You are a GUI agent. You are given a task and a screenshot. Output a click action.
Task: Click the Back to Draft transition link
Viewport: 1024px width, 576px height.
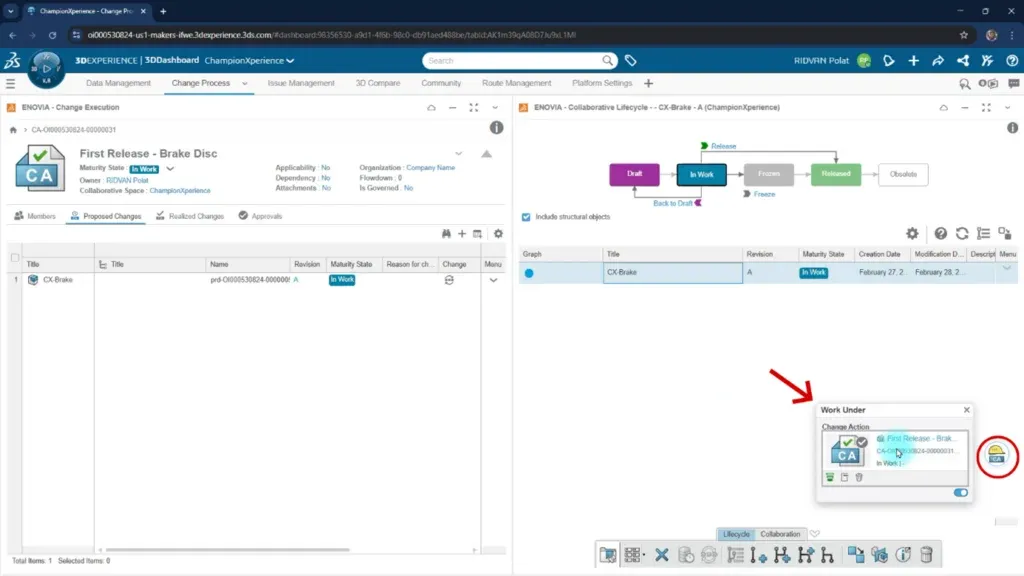[673, 204]
